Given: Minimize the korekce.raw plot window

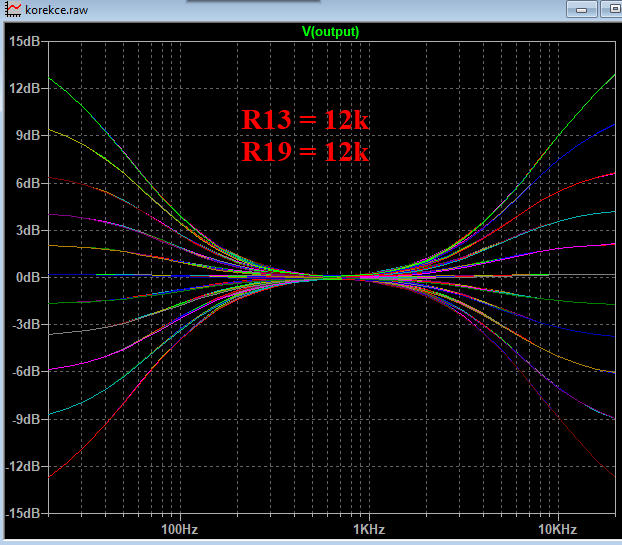Looking at the screenshot, I should [x=582, y=9].
